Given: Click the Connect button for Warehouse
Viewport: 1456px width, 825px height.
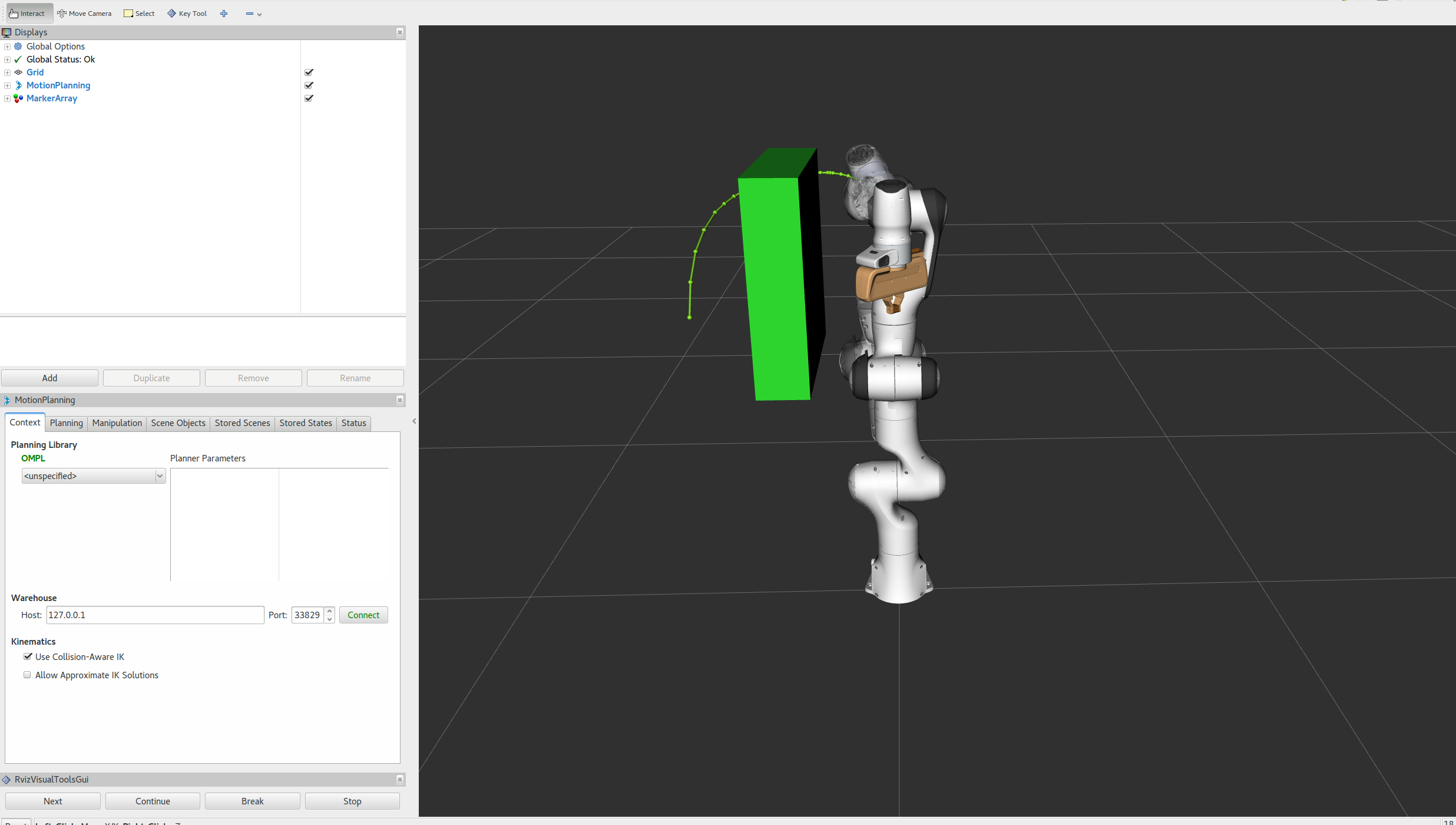Looking at the screenshot, I should point(362,614).
